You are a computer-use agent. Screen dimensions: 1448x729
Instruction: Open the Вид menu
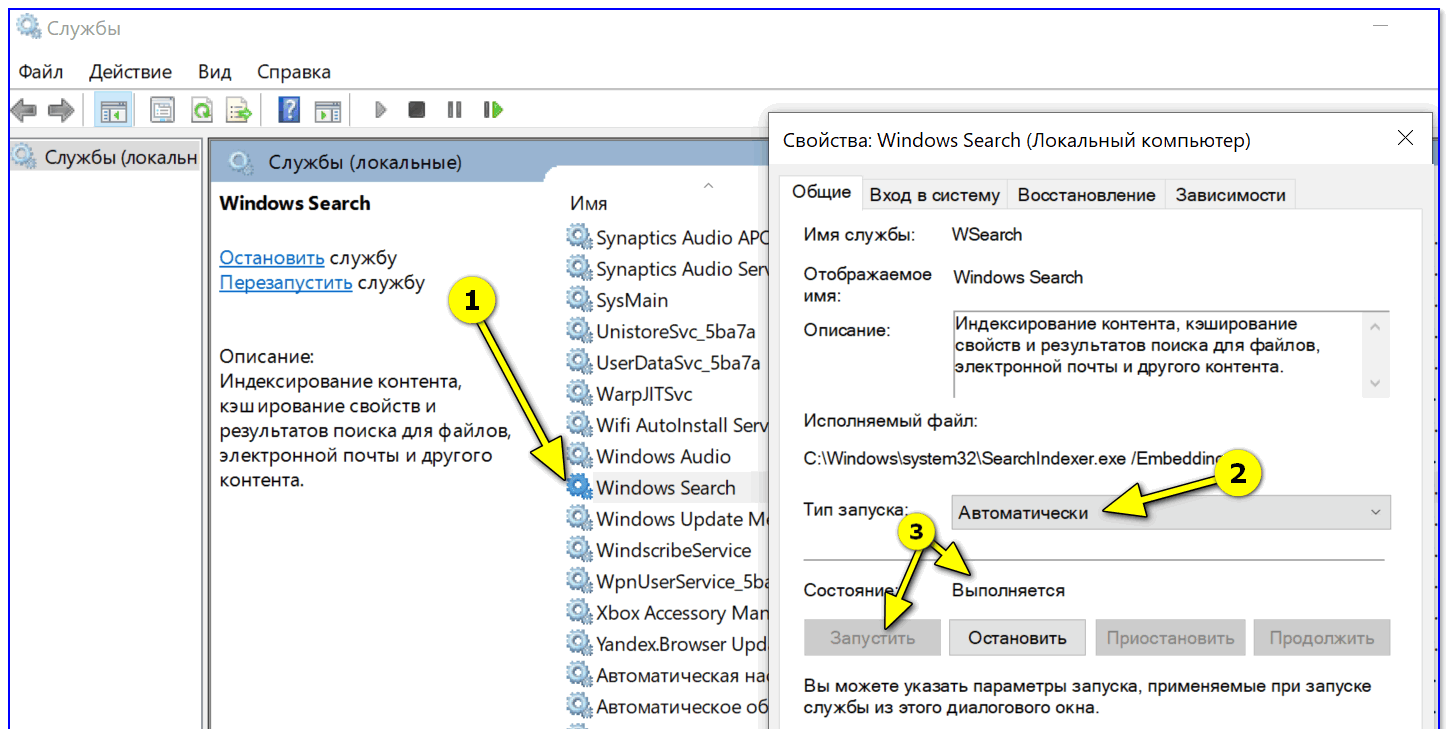point(214,72)
